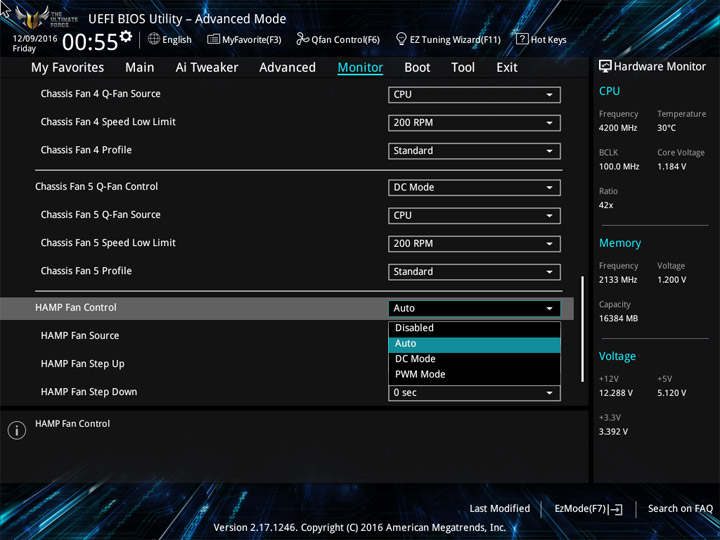
Task: Click the Hardware Monitor screen icon
Action: pos(605,66)
